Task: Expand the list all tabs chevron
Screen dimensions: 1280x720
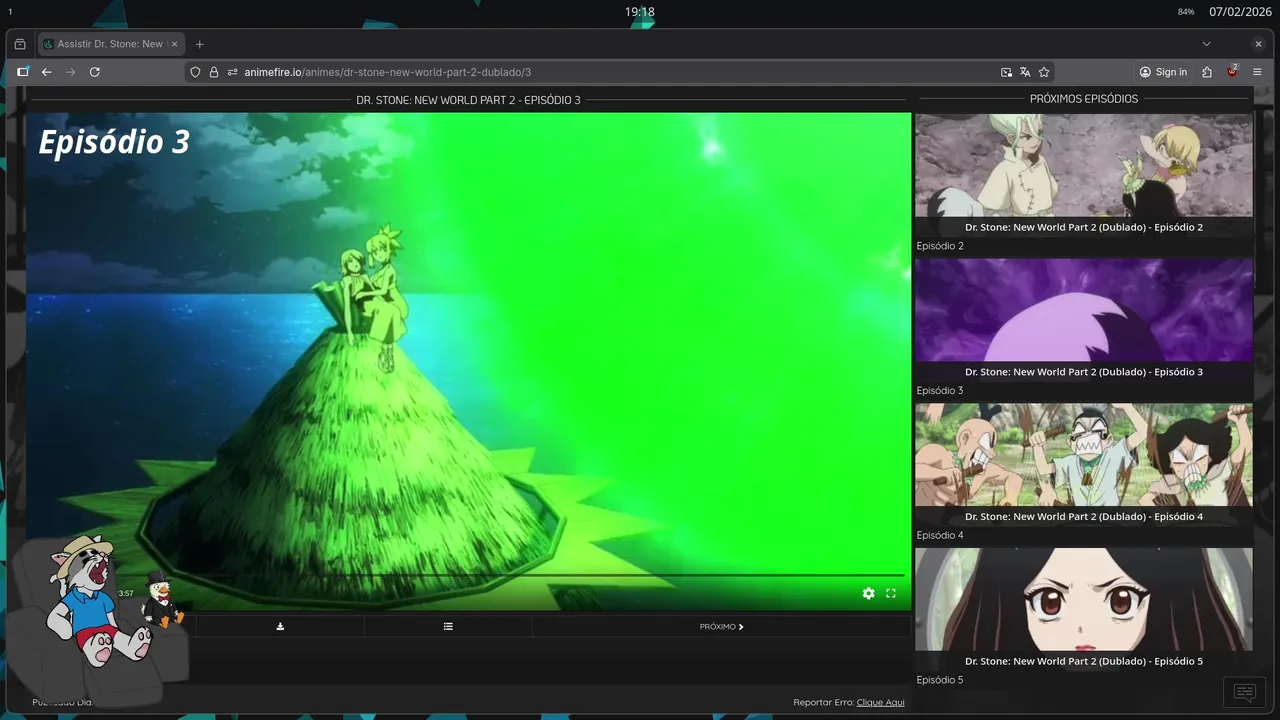Action: pyautogui.click(x=1206, y=44)
